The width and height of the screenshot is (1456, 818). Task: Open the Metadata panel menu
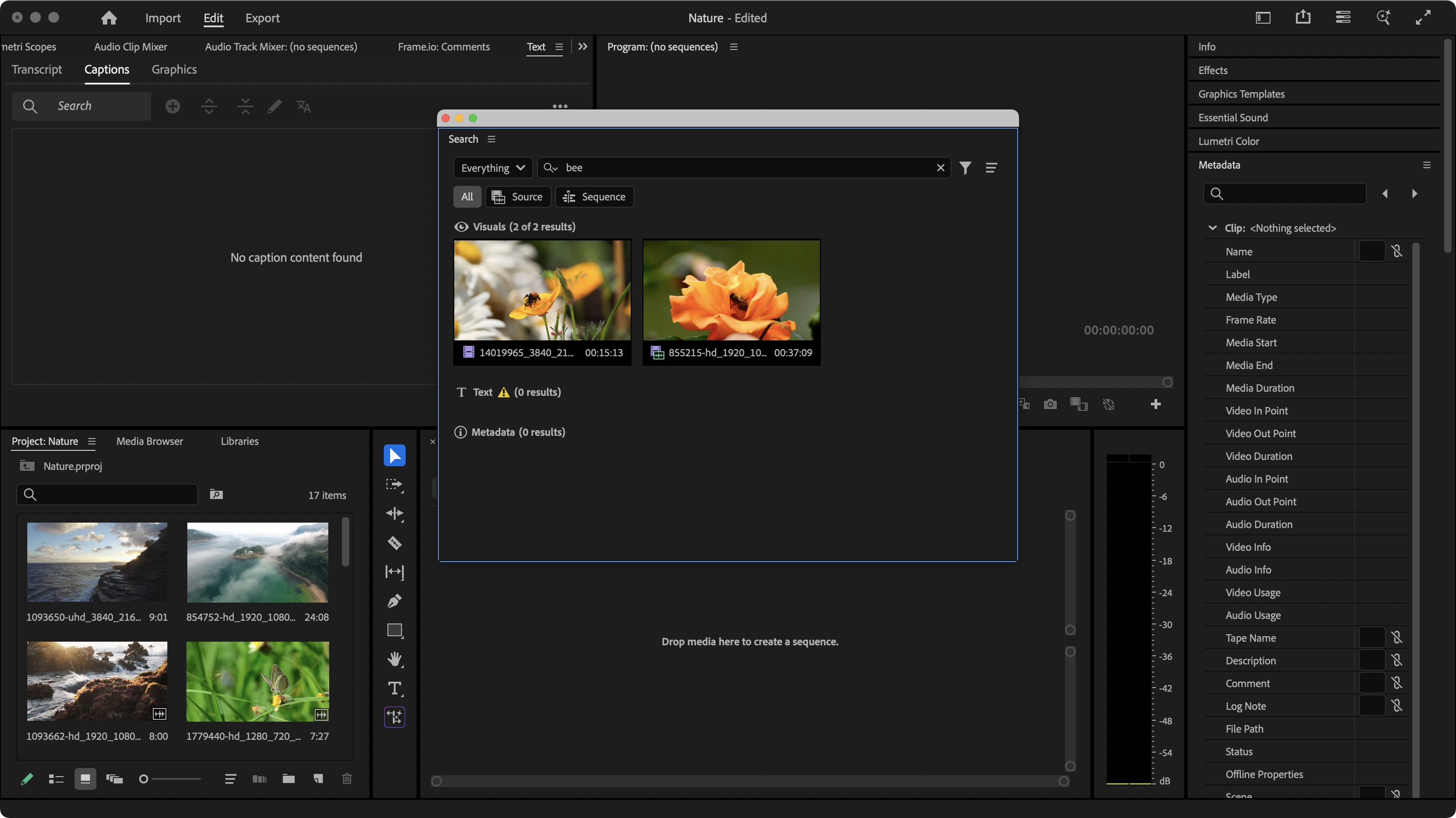(x=1426, y=165)
